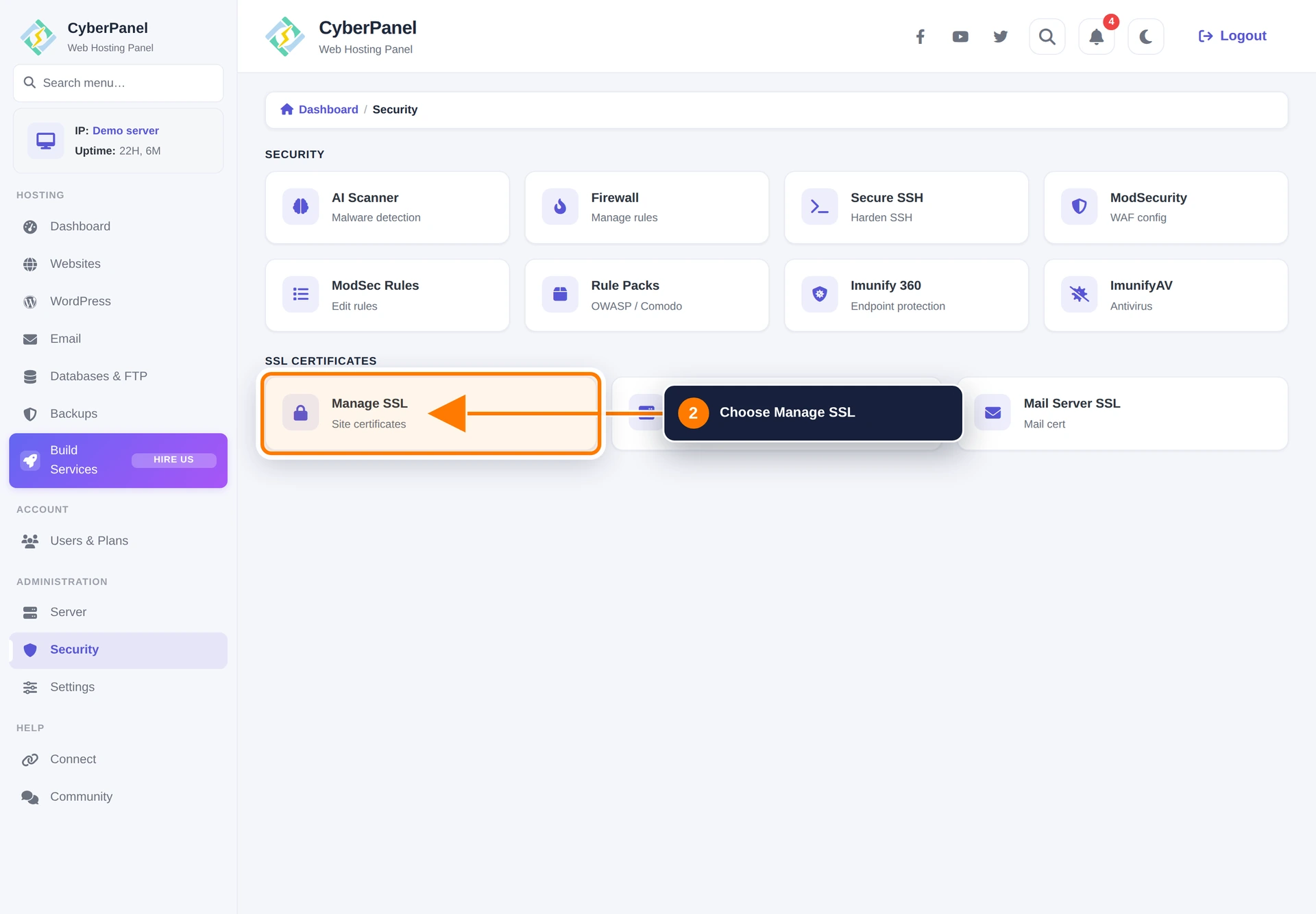Click the Settings sliders icon in sidebar
Screen dimensions: 1316x914
30,688
